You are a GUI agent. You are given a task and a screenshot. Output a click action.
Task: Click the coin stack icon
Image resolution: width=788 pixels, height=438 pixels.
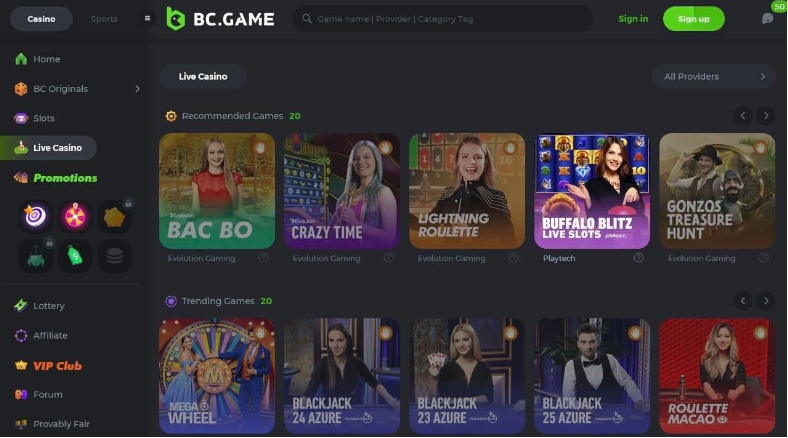click(x=115, y=256)
